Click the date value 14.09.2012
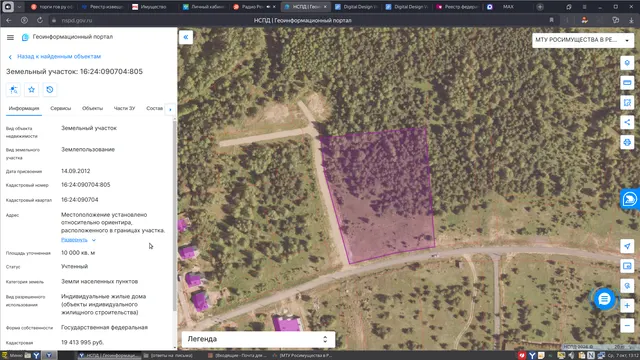 tap(76, 171)
